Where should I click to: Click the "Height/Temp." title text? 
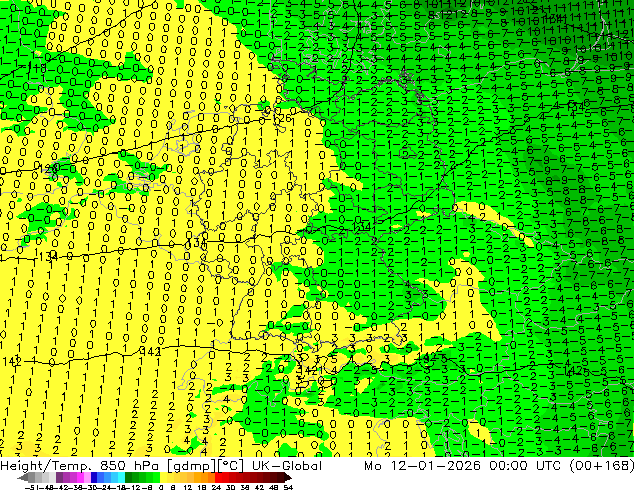click(46, 465)
